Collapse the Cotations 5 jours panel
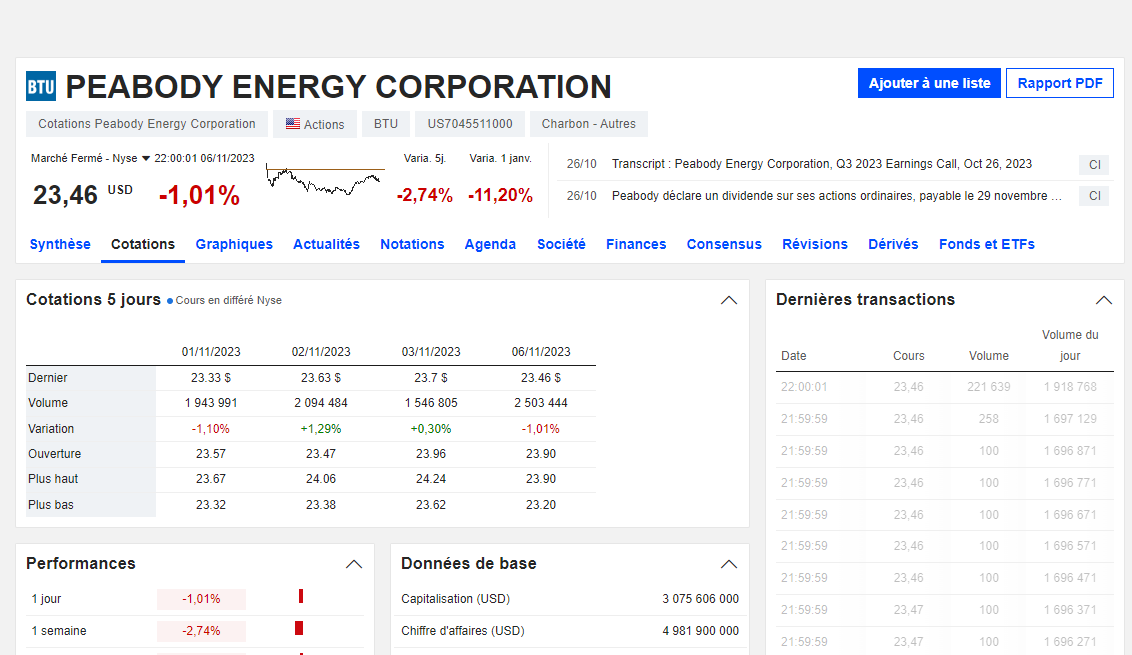The width and height of the screenshot is (1132, 655). click(x=729, y=300)
